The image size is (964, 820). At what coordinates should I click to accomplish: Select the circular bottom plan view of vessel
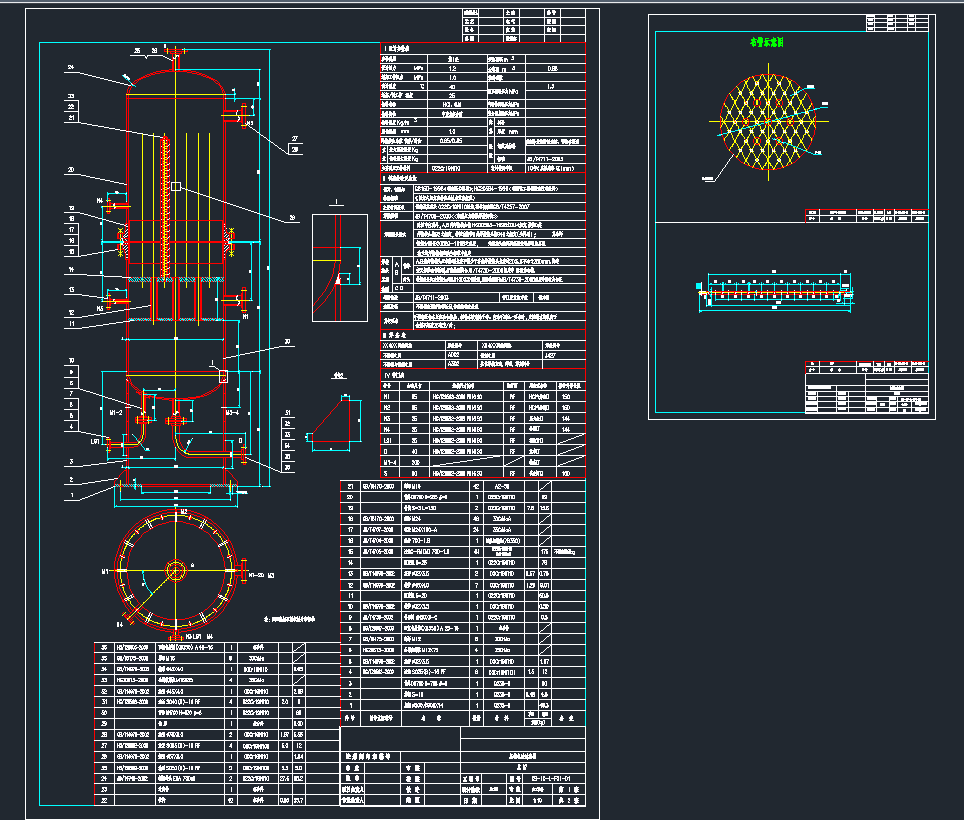click(x=177, y=570)
